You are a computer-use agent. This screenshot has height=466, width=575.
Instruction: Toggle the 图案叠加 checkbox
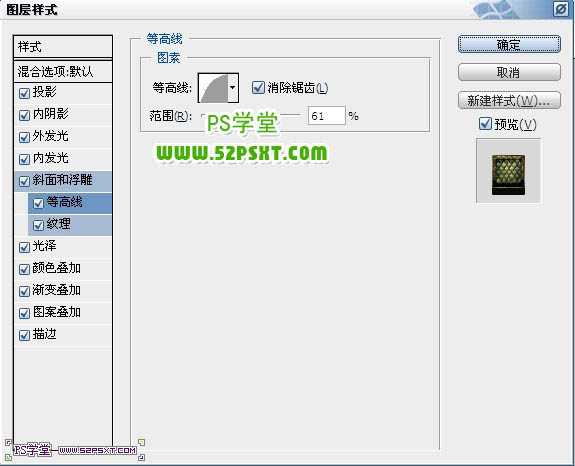[24, 313]
